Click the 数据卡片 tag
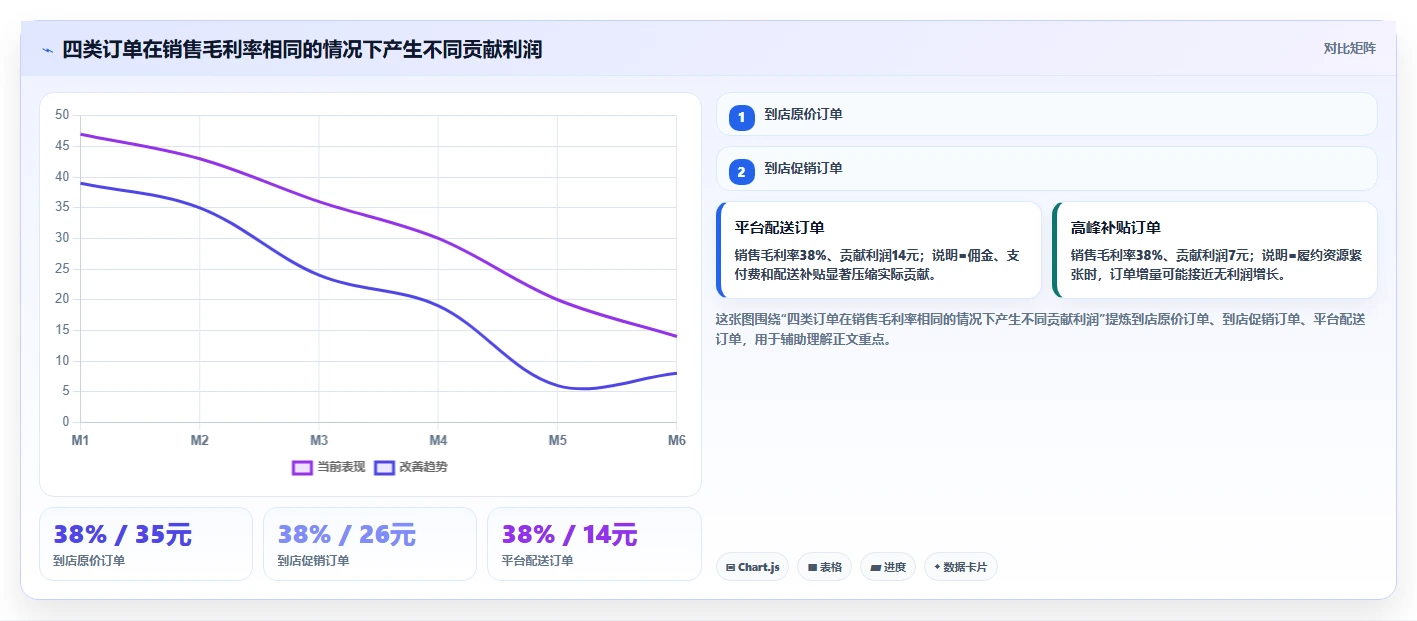The image size is (1417, 621). coord(960,567)
